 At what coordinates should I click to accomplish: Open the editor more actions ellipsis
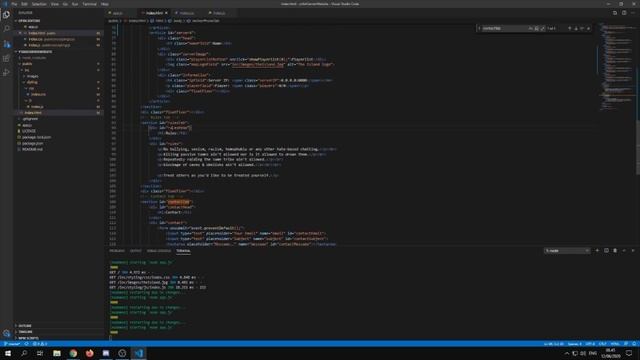633,13
